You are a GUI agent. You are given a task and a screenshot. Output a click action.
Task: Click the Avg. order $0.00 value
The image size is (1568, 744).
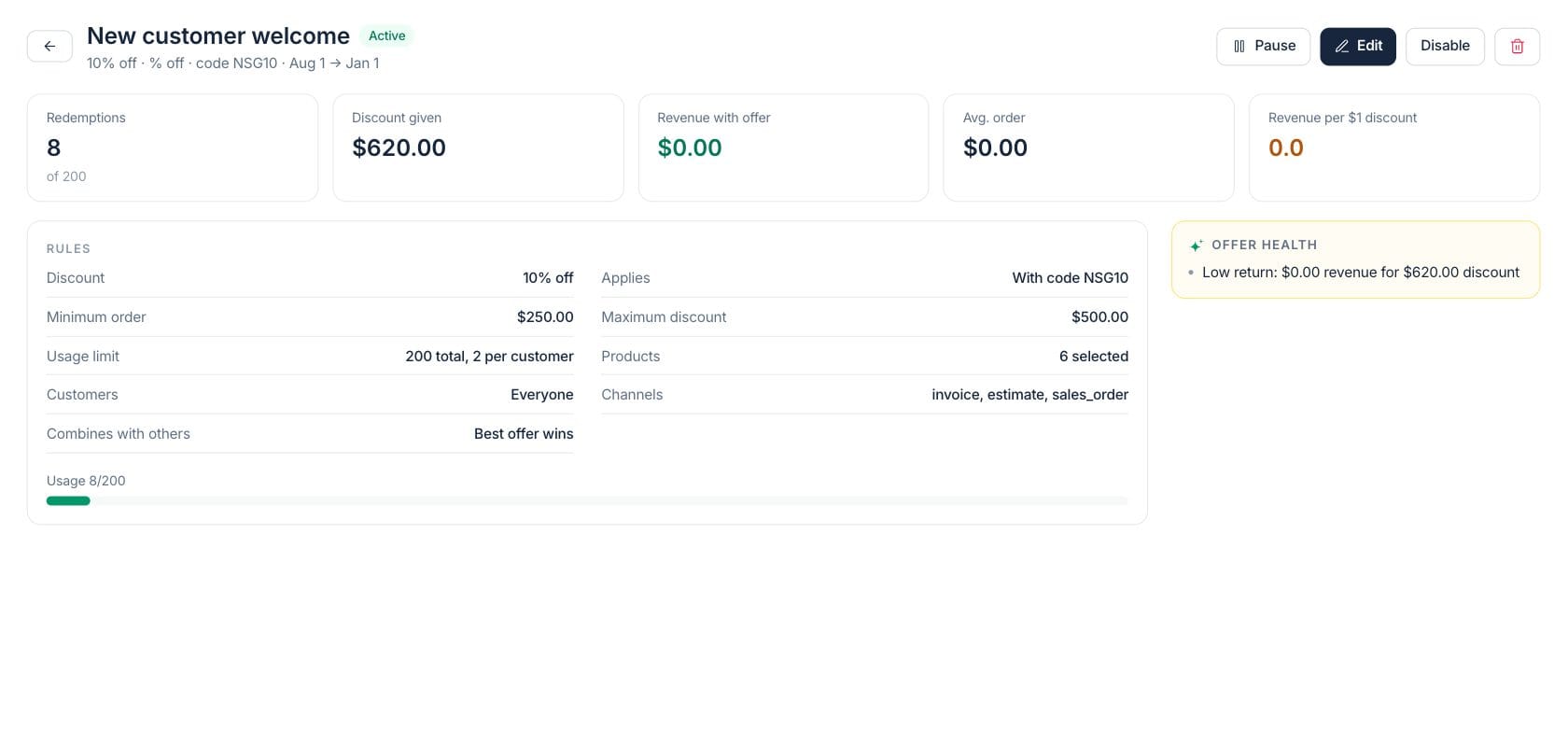[x=995, y=147]
